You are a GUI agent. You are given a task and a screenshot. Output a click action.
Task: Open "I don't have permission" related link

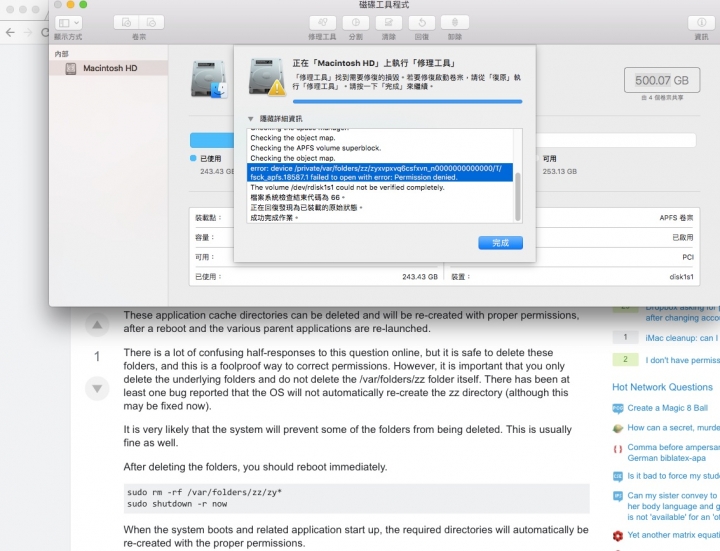coord(682,360)
